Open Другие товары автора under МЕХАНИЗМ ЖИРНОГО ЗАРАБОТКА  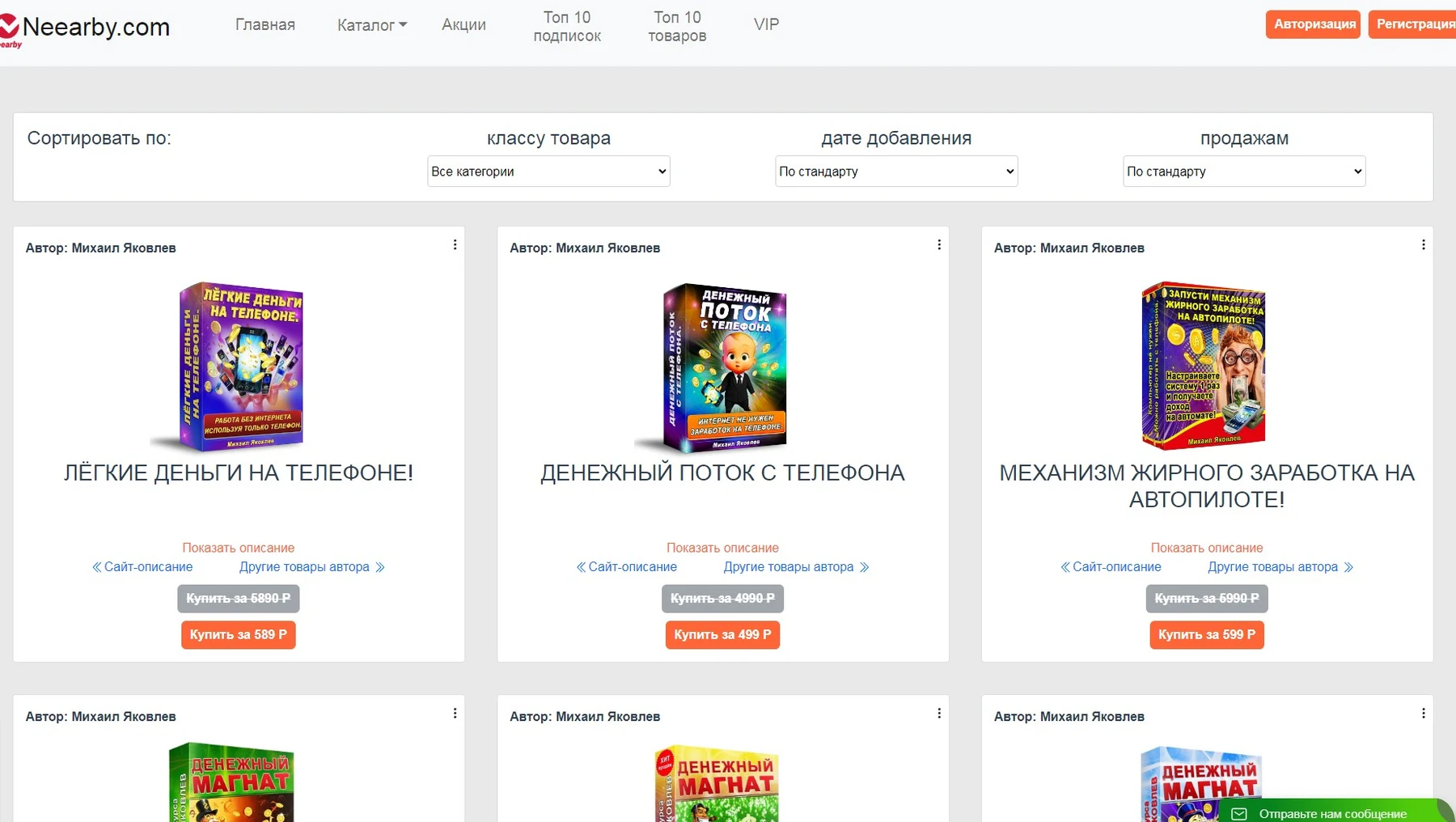[x=1280, y=567]
